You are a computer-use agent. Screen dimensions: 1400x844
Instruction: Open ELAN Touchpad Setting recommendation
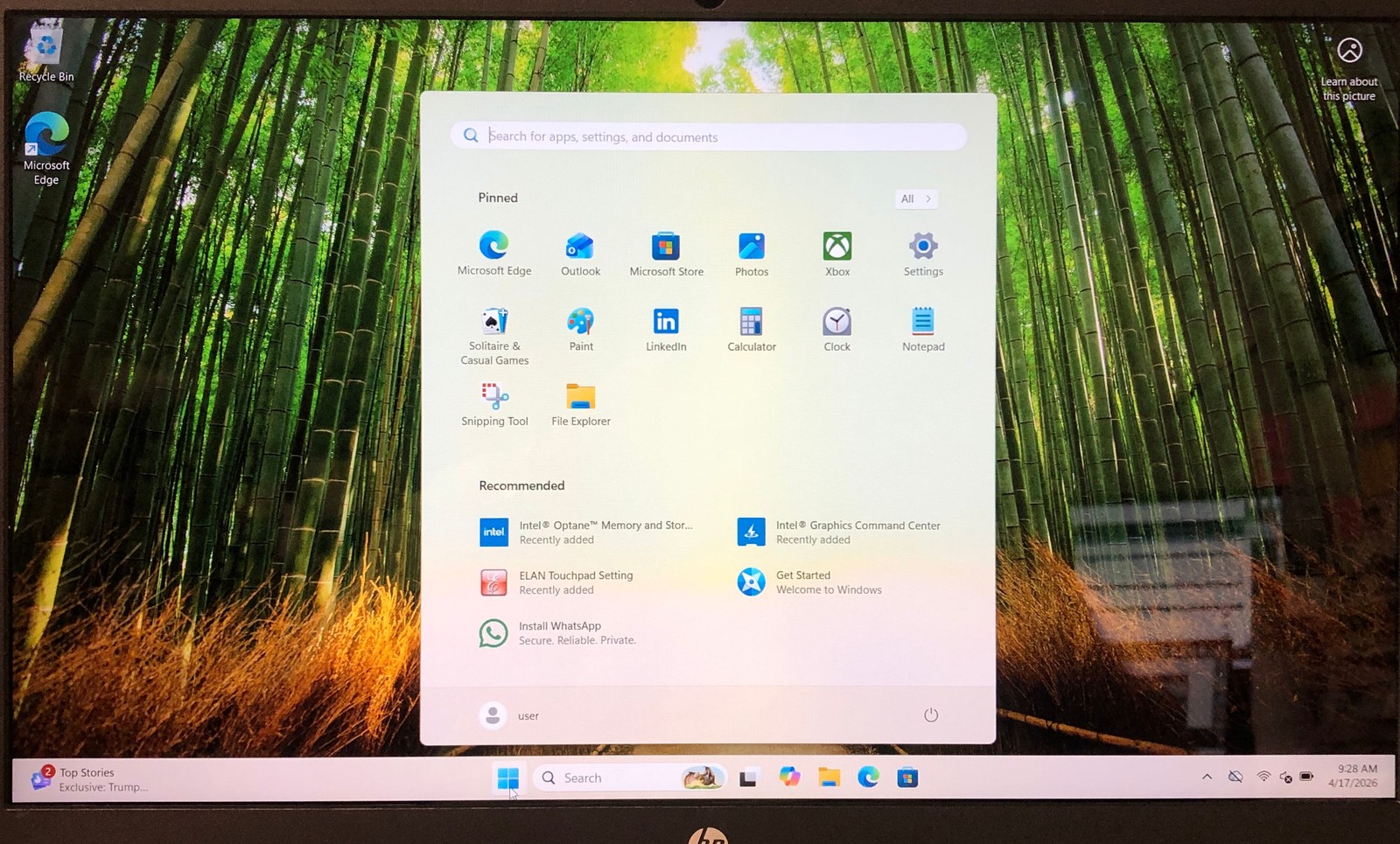556,582
